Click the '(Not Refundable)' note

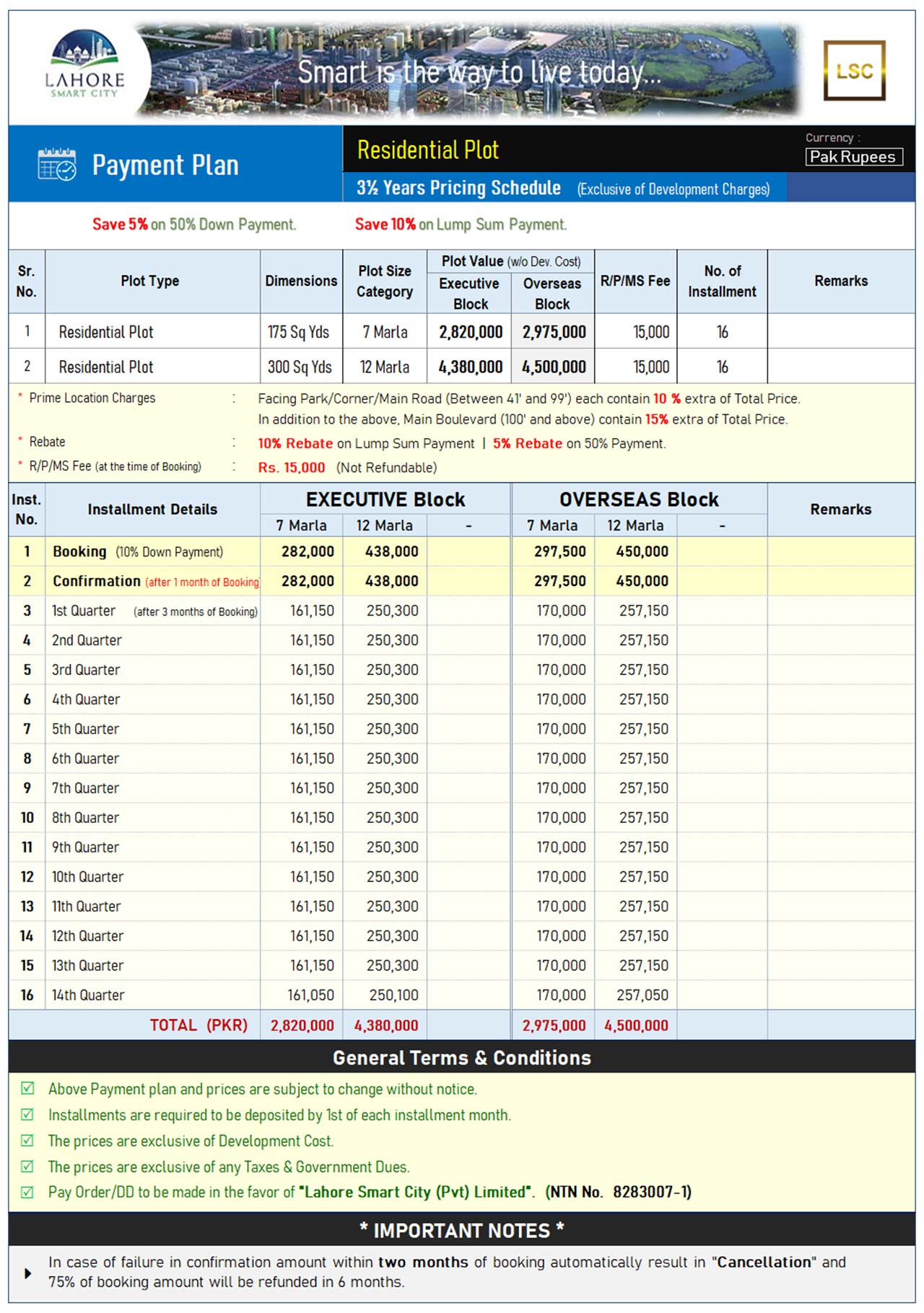click(x=386, y=467)
